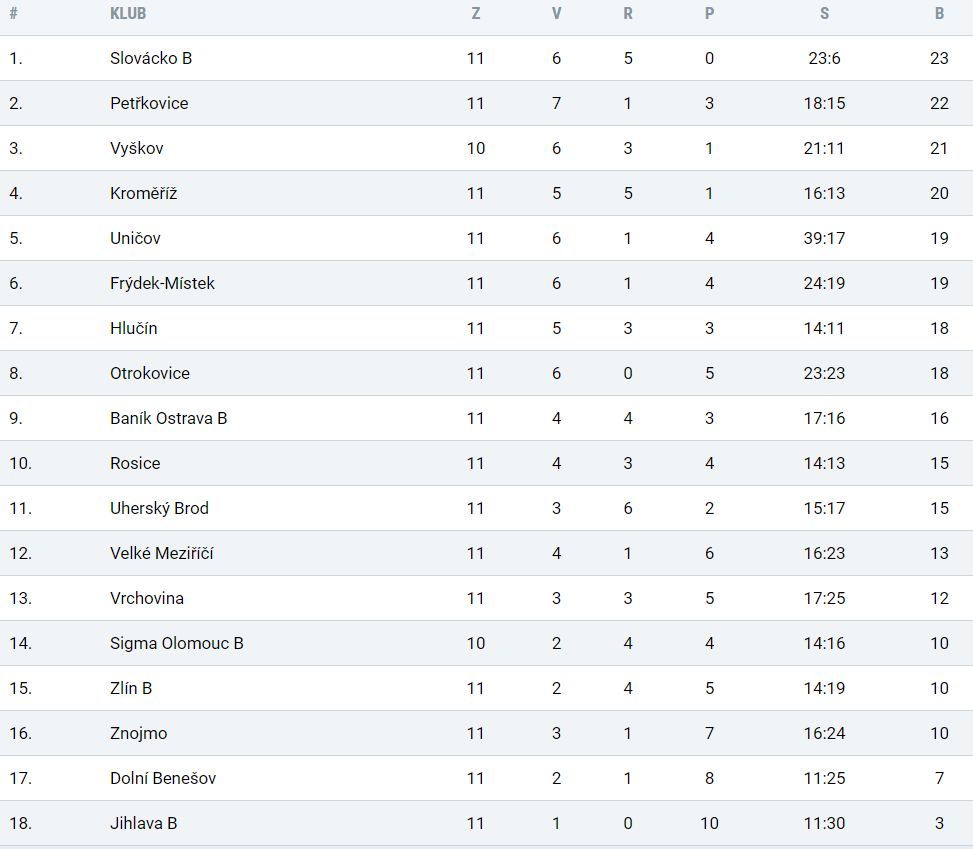This screenshot has height=849, width=973.
Task: Open the Hlučín club entry
Action: tap(133, 328)
